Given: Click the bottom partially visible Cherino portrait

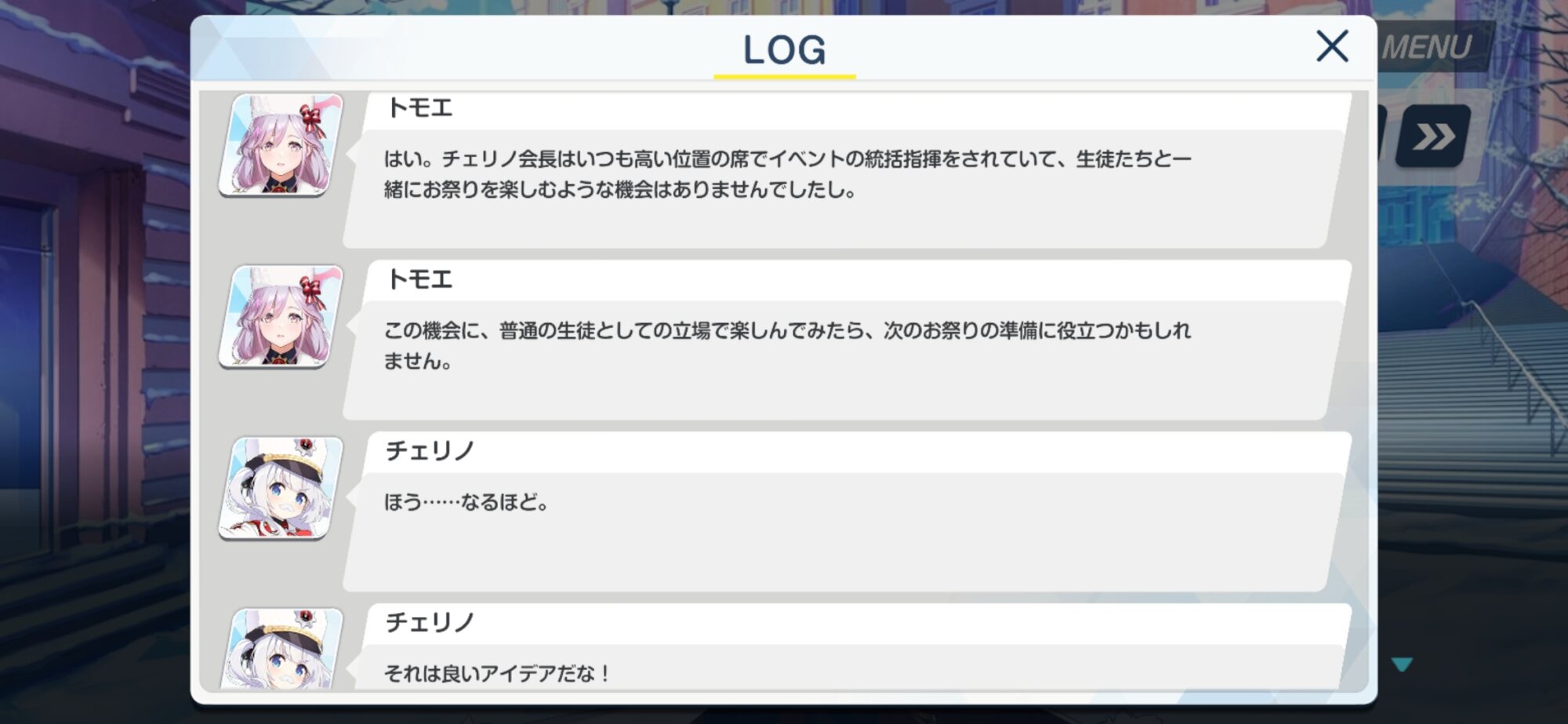Looking at the screenshot, I should (281, 649).
